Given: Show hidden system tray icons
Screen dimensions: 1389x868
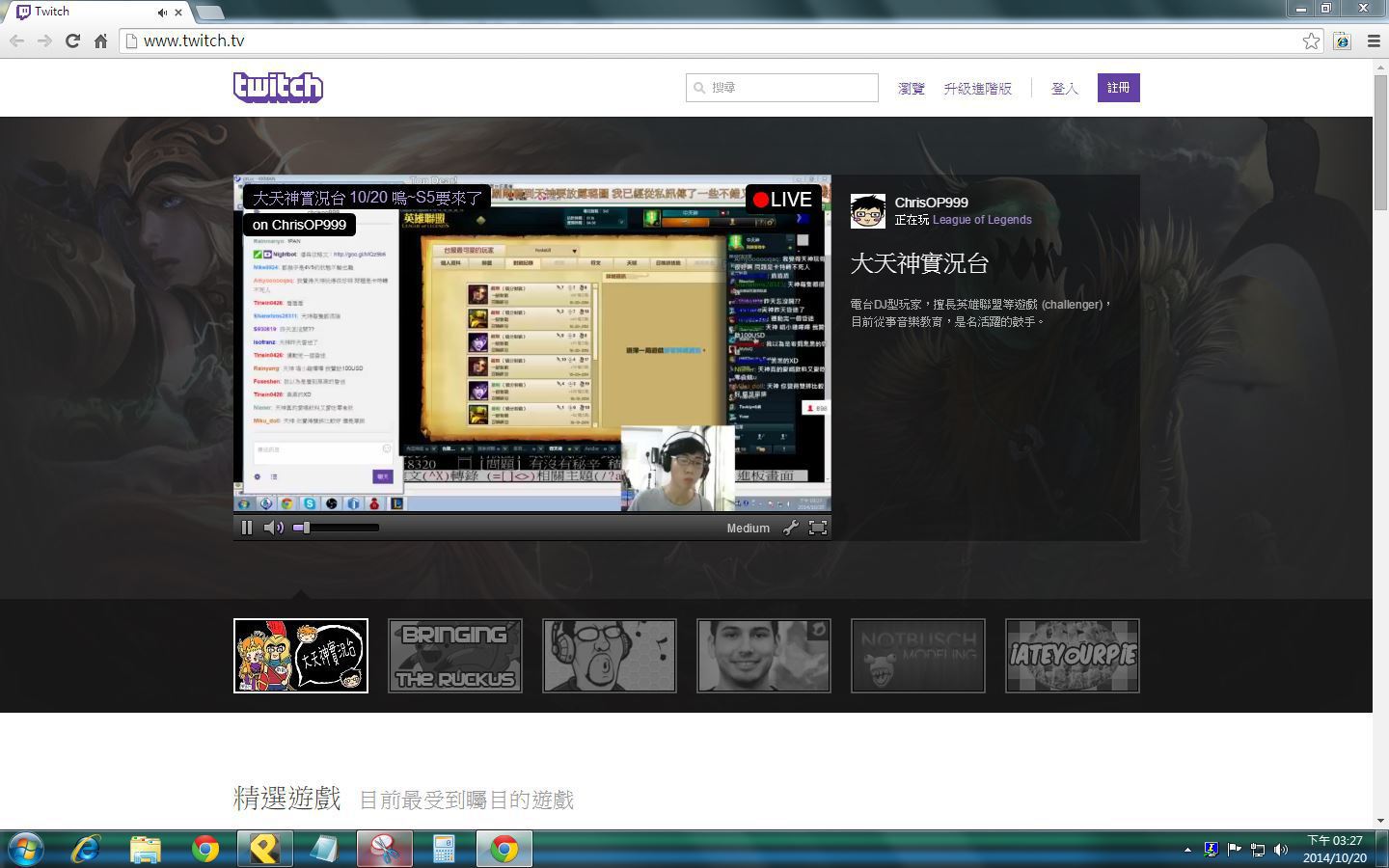Looking at the screenshot, I should click(x=1187, y=850).
